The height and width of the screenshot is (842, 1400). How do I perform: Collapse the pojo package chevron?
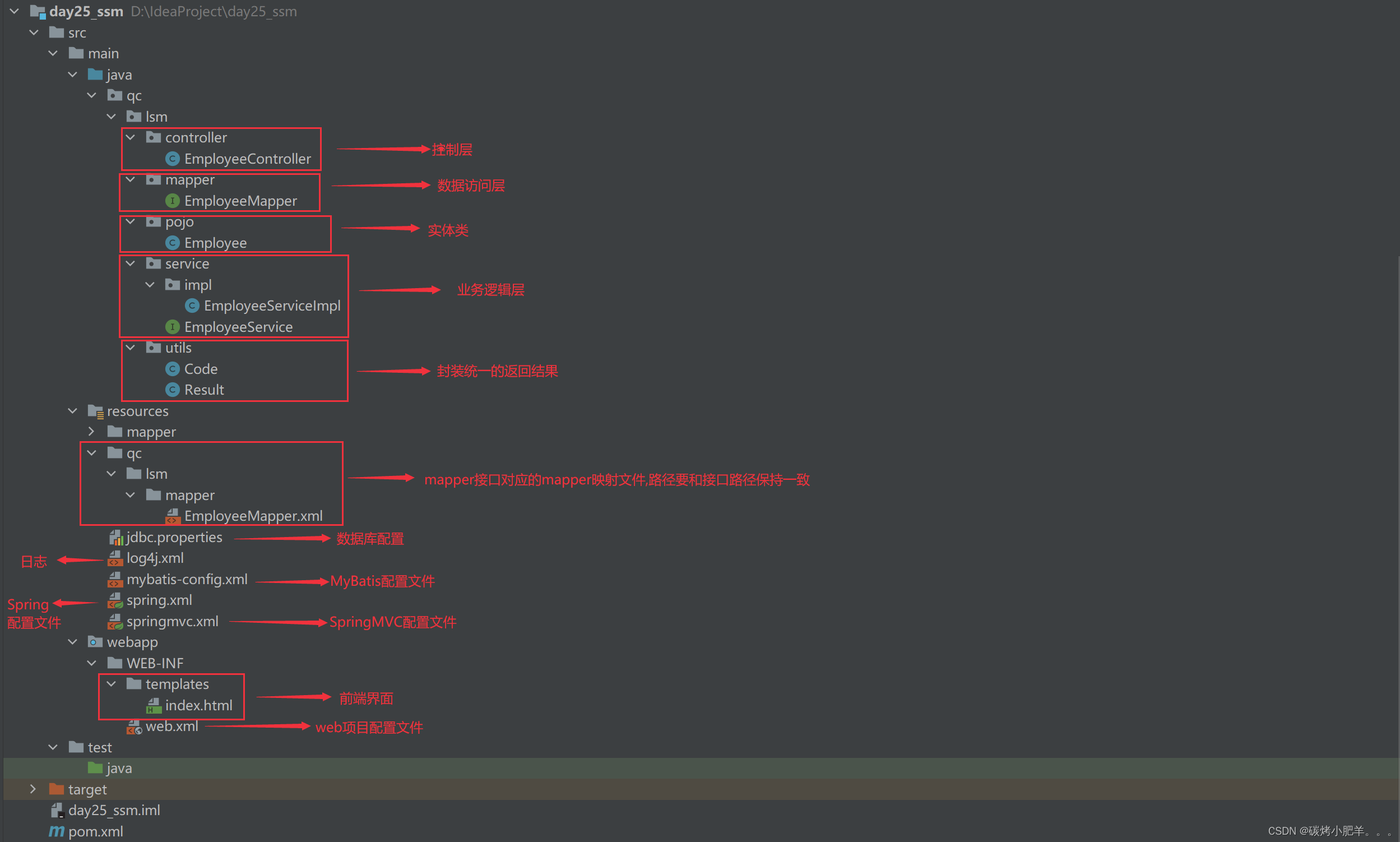coord(131,222)
